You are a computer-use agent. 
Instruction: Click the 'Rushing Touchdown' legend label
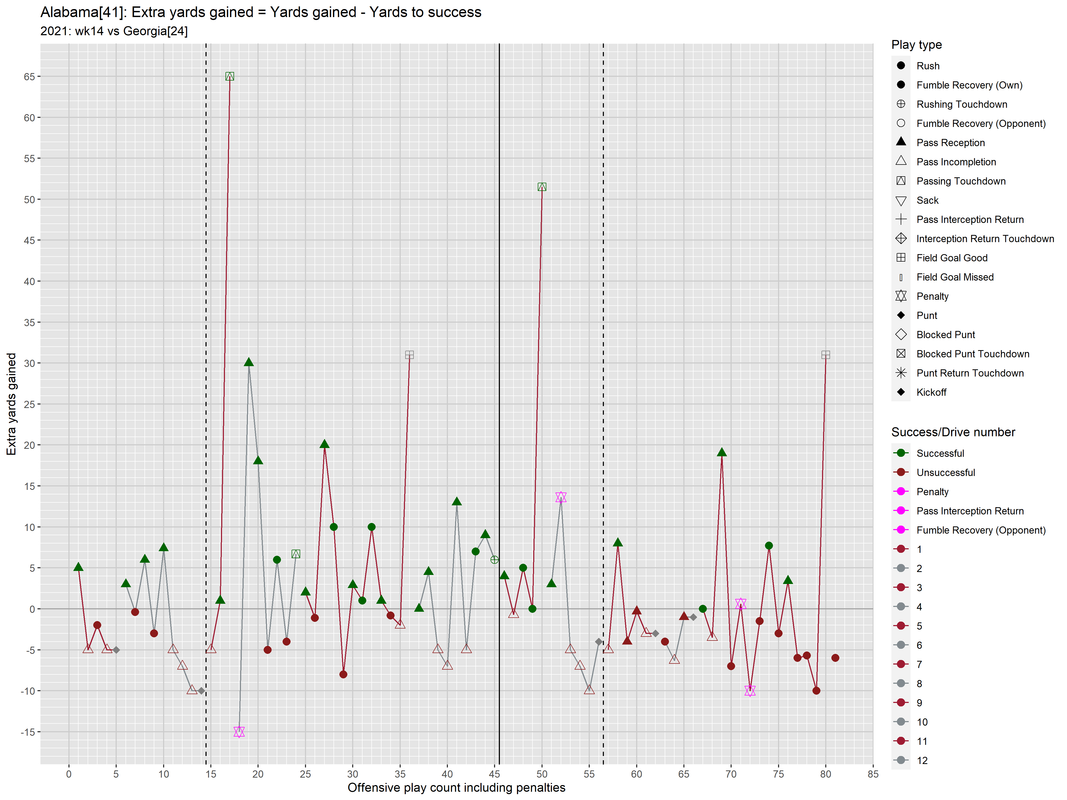[x=962, y=104]
